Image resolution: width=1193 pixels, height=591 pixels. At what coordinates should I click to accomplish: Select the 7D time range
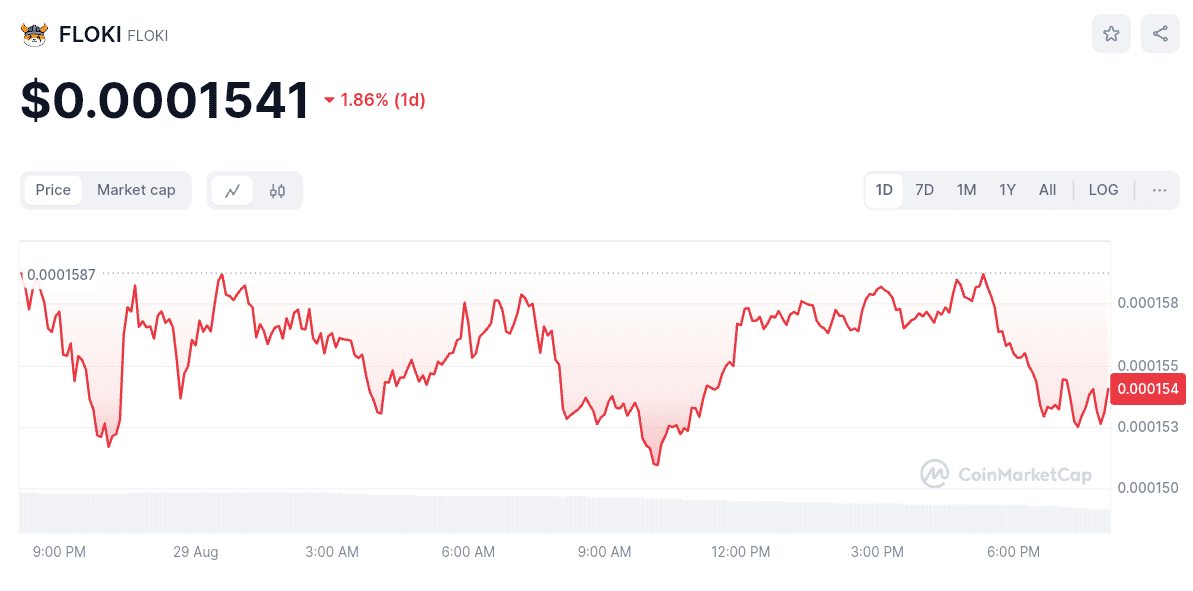point(924,190)
